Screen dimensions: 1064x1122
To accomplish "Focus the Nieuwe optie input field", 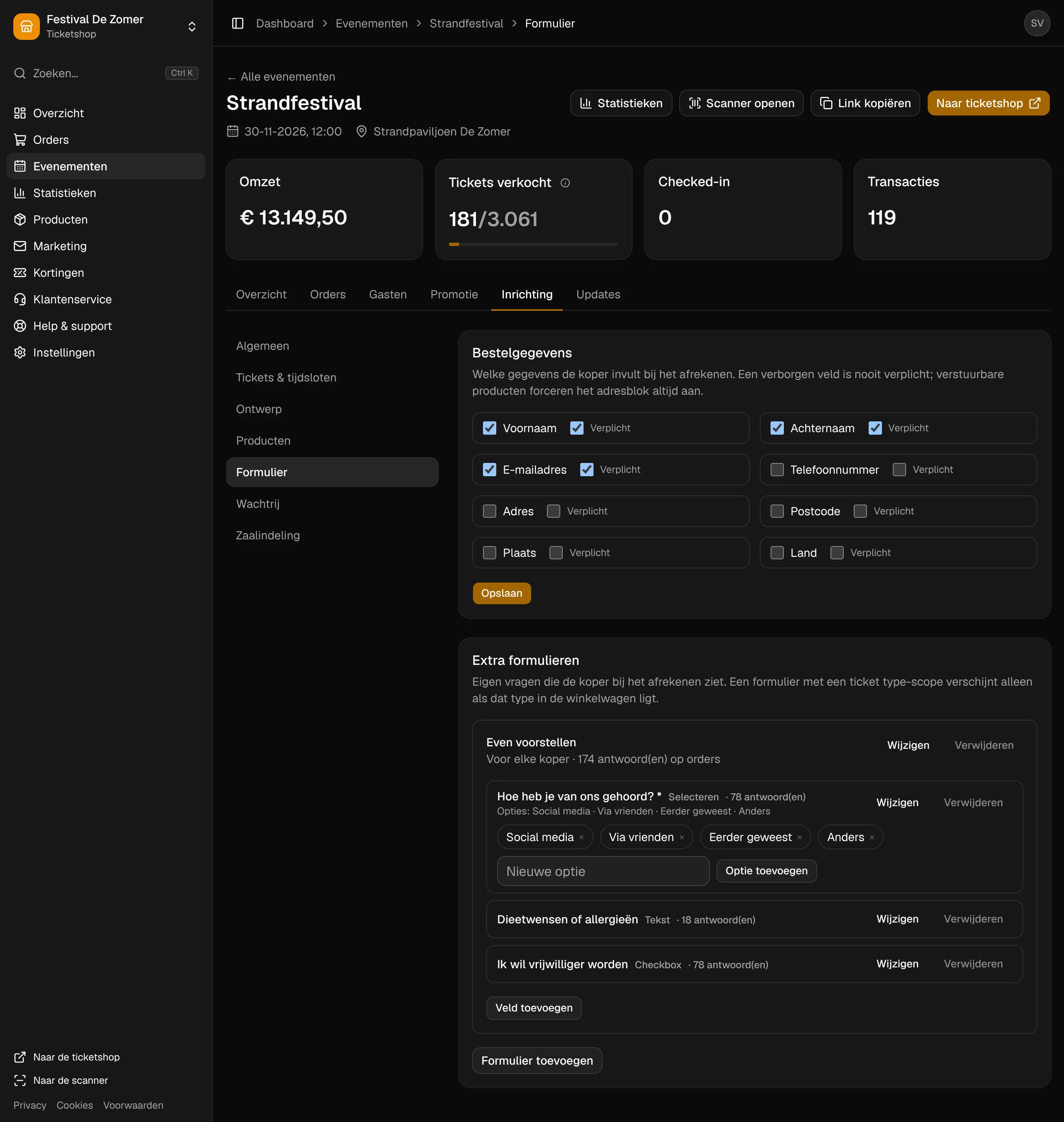I will tap(603, 871).
